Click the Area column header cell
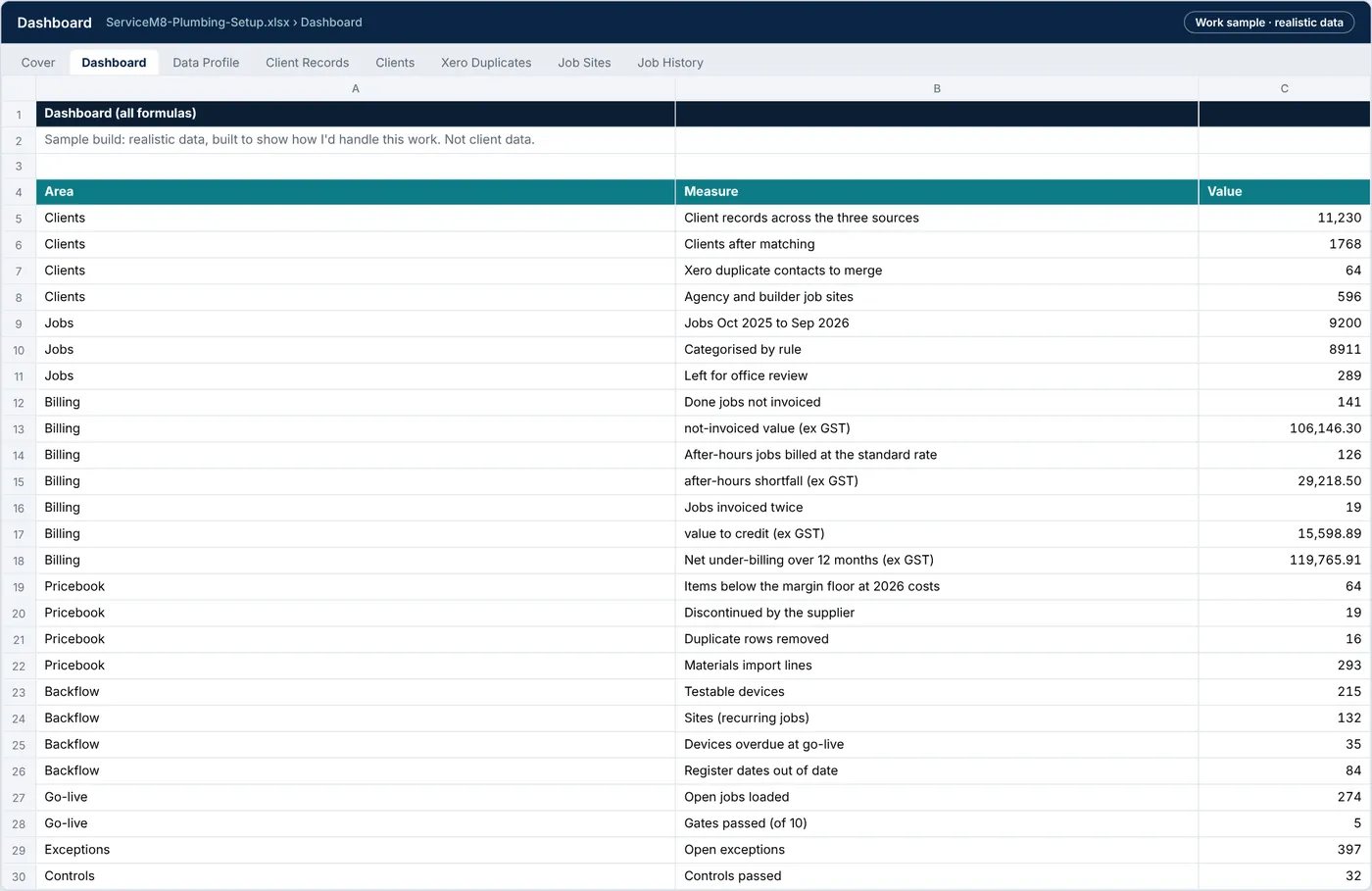The height and width of the screenshot is (891, 1372). tap(356, 192)
